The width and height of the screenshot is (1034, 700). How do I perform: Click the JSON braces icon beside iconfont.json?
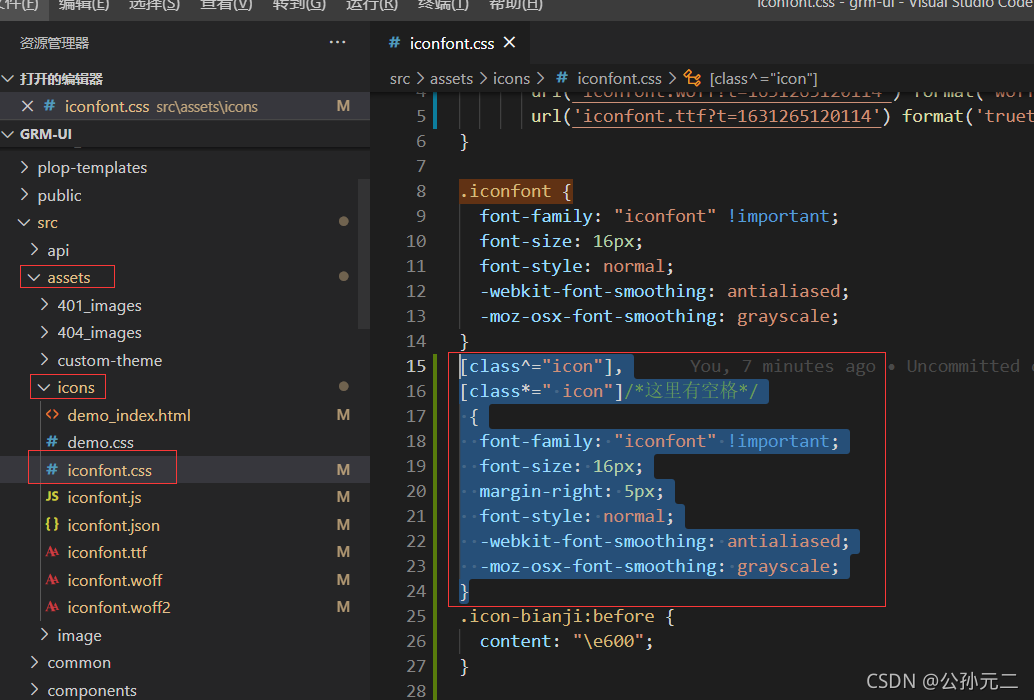coord(52,524)
